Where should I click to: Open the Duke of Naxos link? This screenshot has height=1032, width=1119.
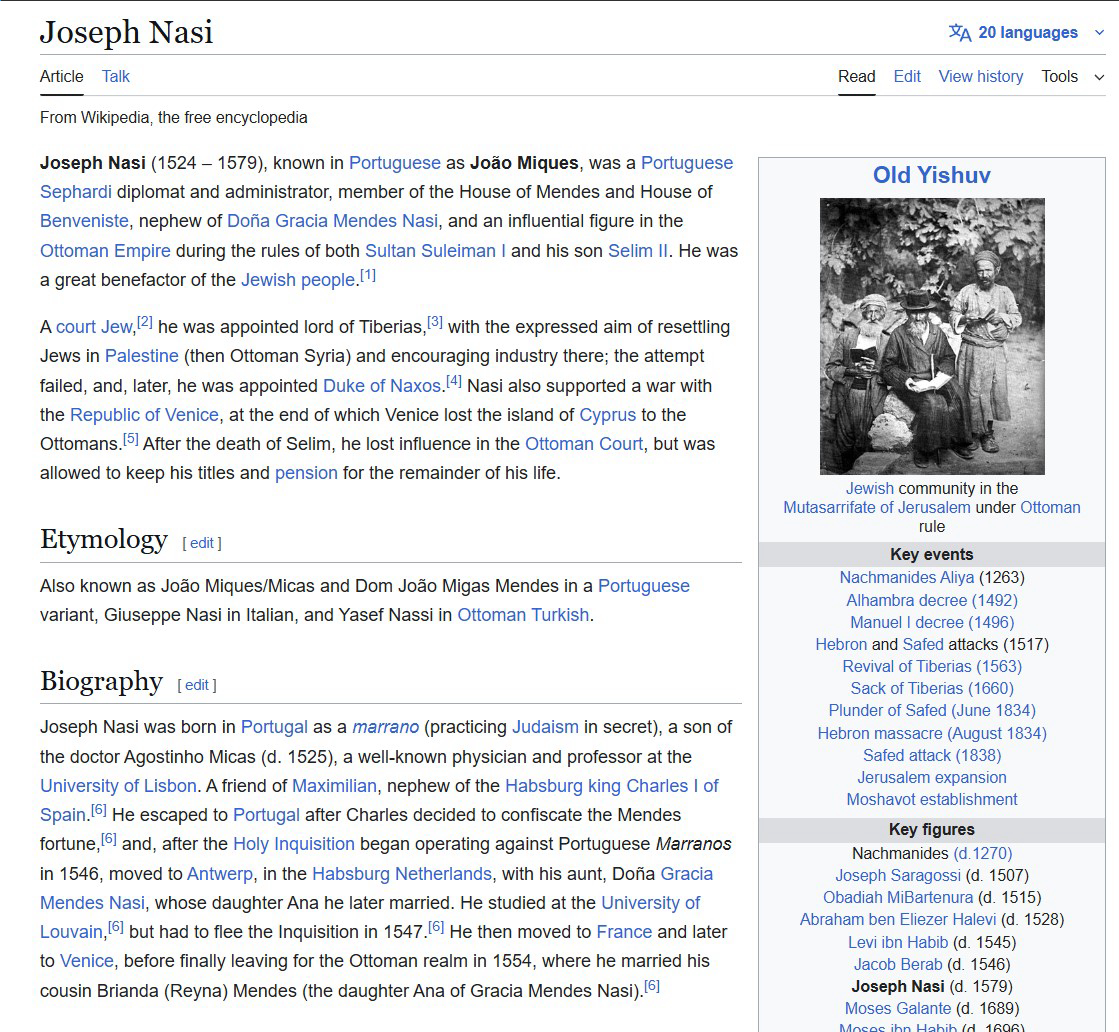382,386
